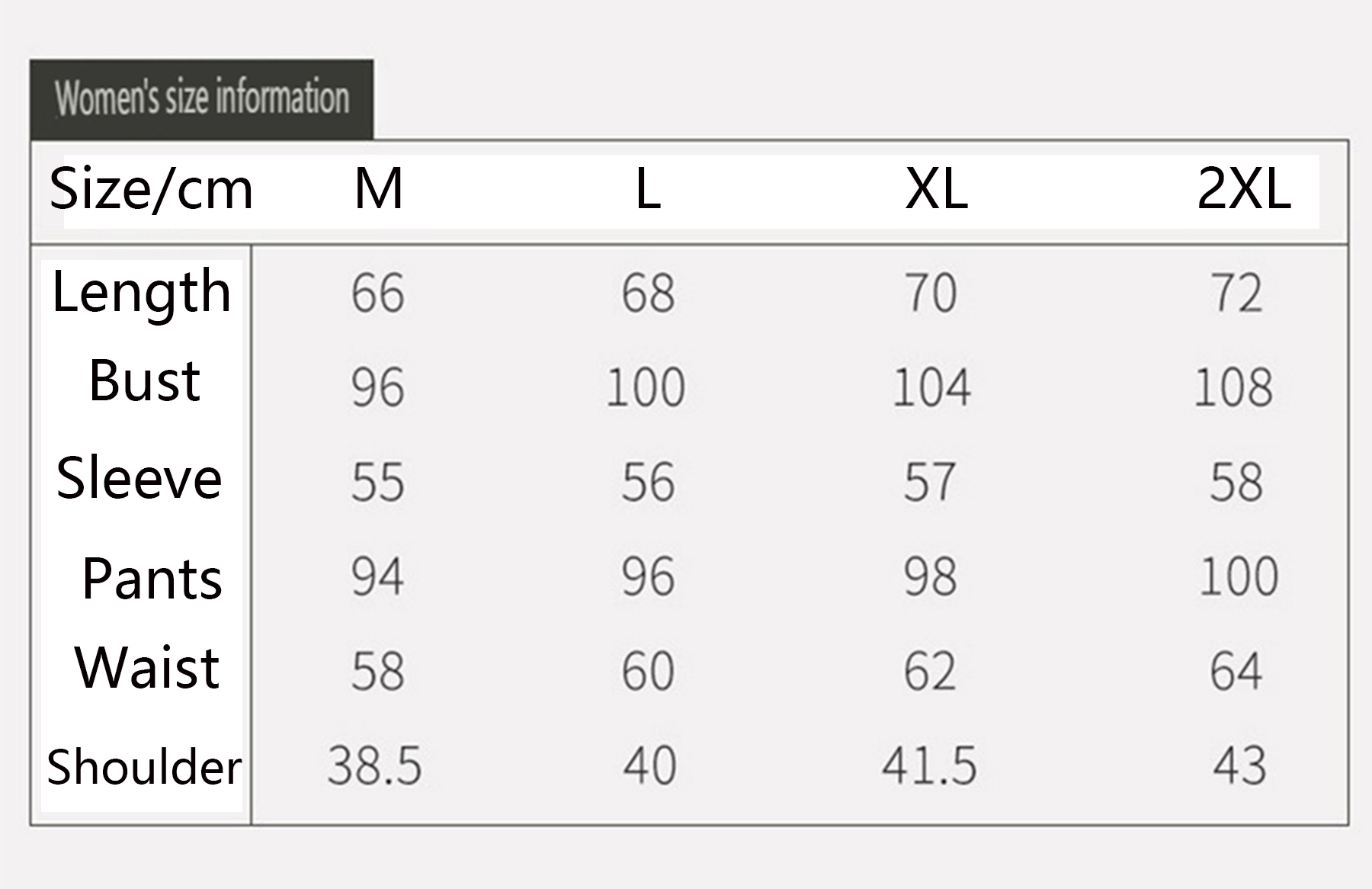Click the Length value 72 for 2XL
Screen dimensions: 1372x889
(x=1237, y=294)
